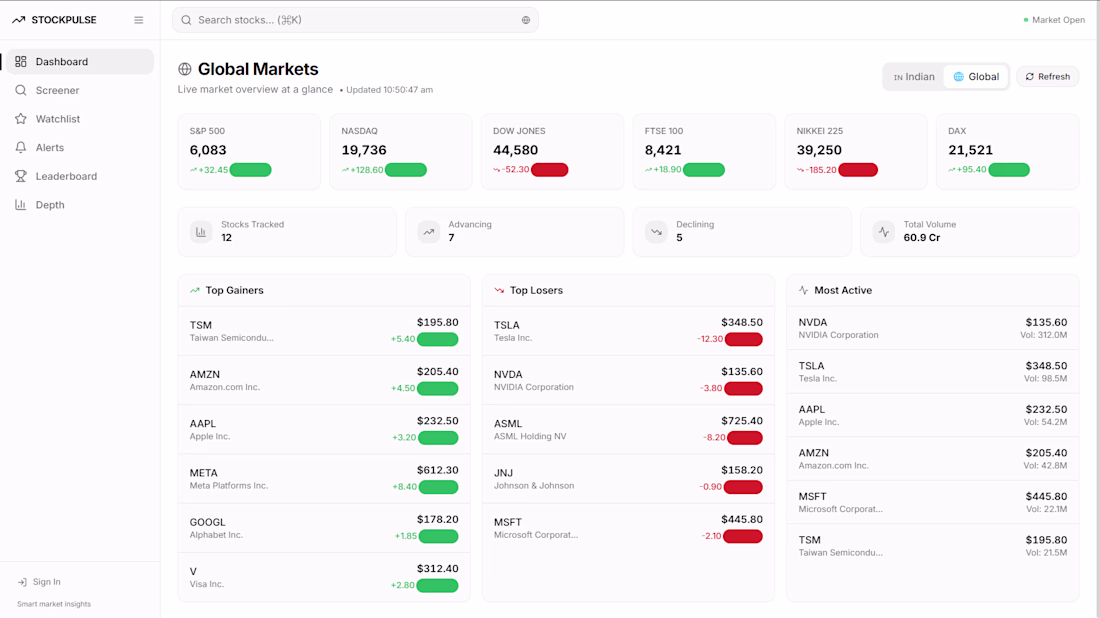Click the Declining trend-down icon
The width and height of the screenshot is (1100, 618).
click(x=656, y=231)
